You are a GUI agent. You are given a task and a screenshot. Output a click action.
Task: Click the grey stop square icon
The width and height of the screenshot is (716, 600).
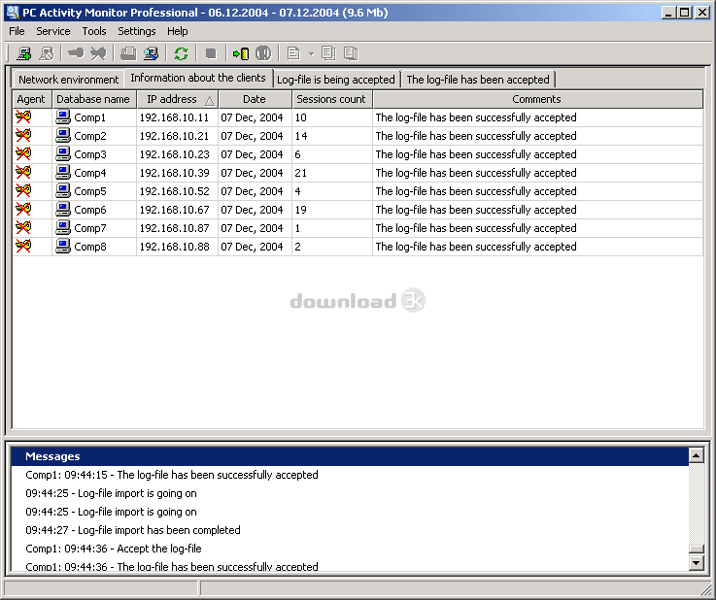pos(211,54)
